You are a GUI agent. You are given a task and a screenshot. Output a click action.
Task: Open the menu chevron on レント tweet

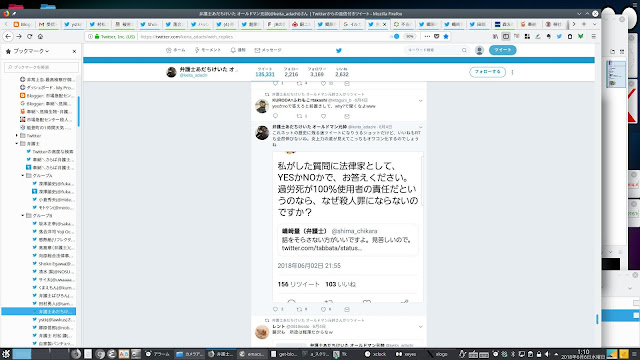[x=420, y=327]
